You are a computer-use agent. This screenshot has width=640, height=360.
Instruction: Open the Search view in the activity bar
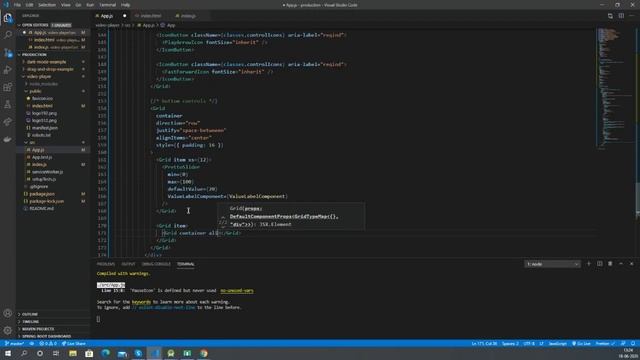pyautogui.click(x=8, y=35)
